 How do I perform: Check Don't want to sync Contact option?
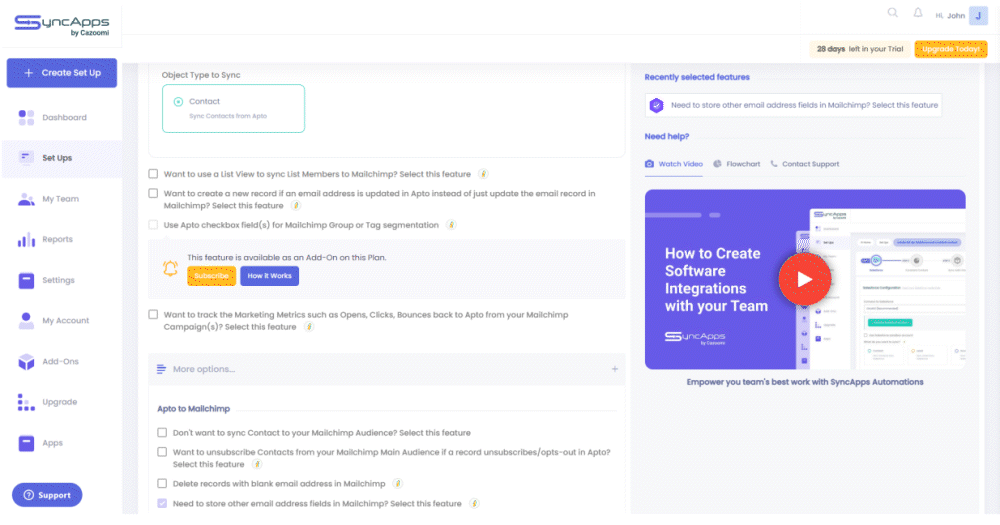click(162, 433)
